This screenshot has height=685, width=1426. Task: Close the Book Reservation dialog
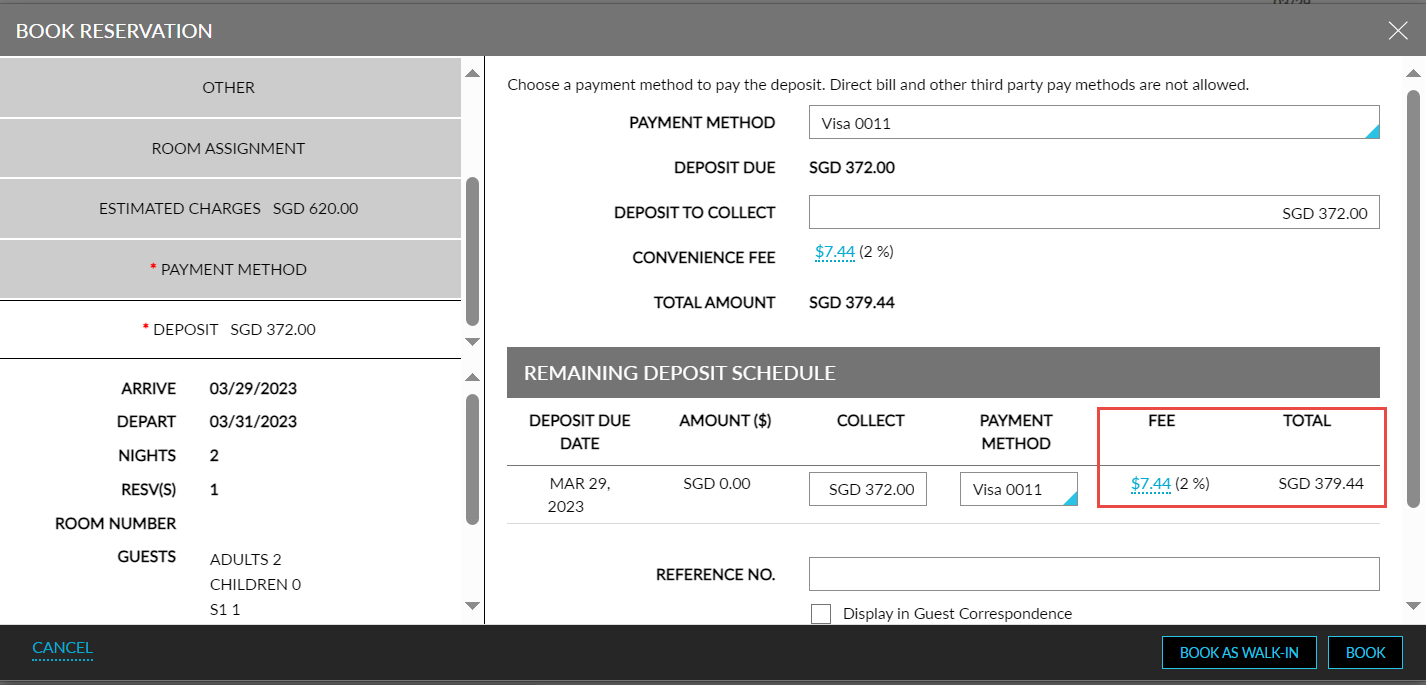pyautogui.click(x=1397, y=31)
